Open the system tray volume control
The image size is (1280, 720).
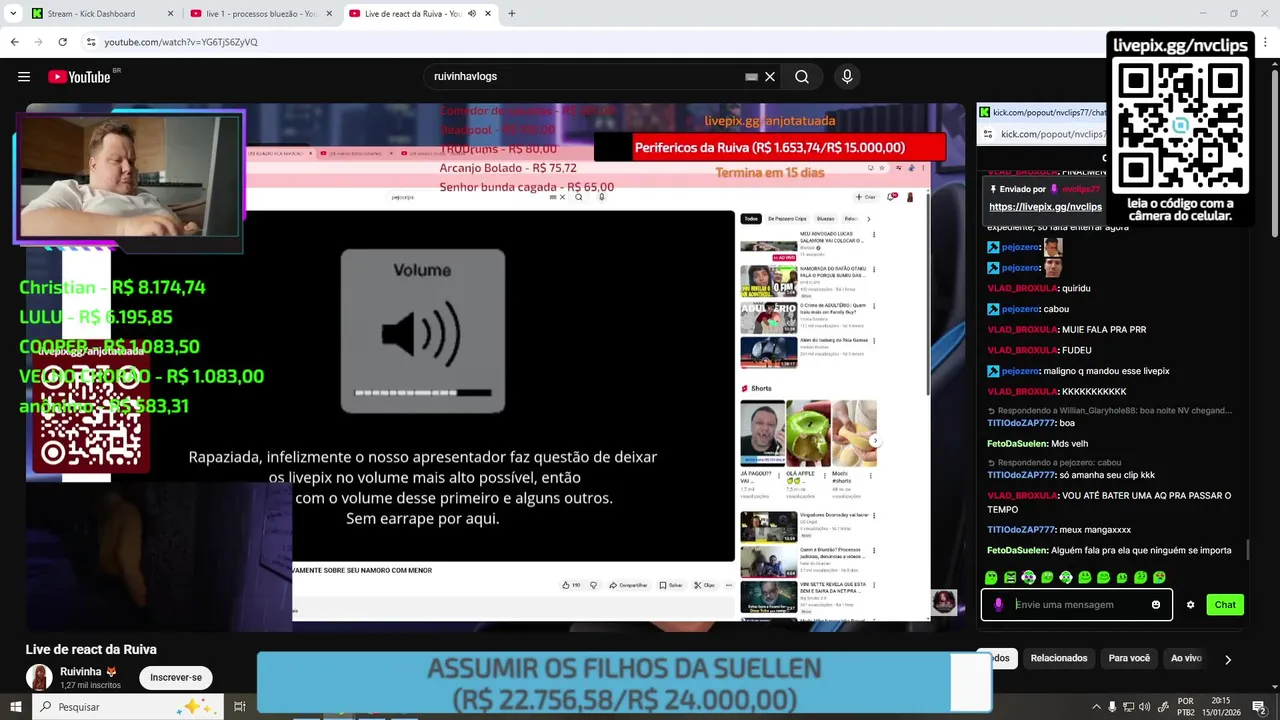[1146, 707]
